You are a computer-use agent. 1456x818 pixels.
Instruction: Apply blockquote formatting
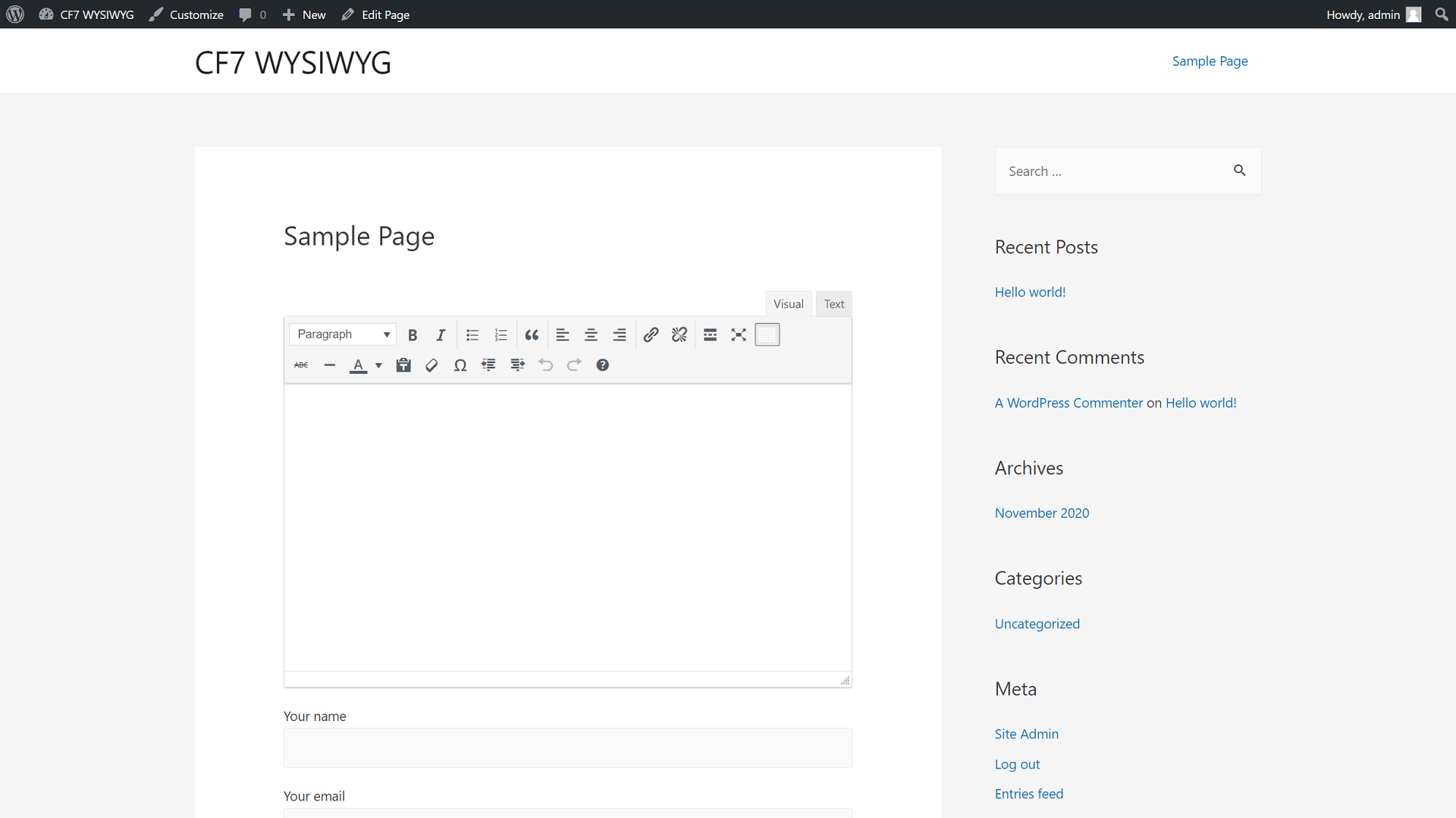coord(532,334)
